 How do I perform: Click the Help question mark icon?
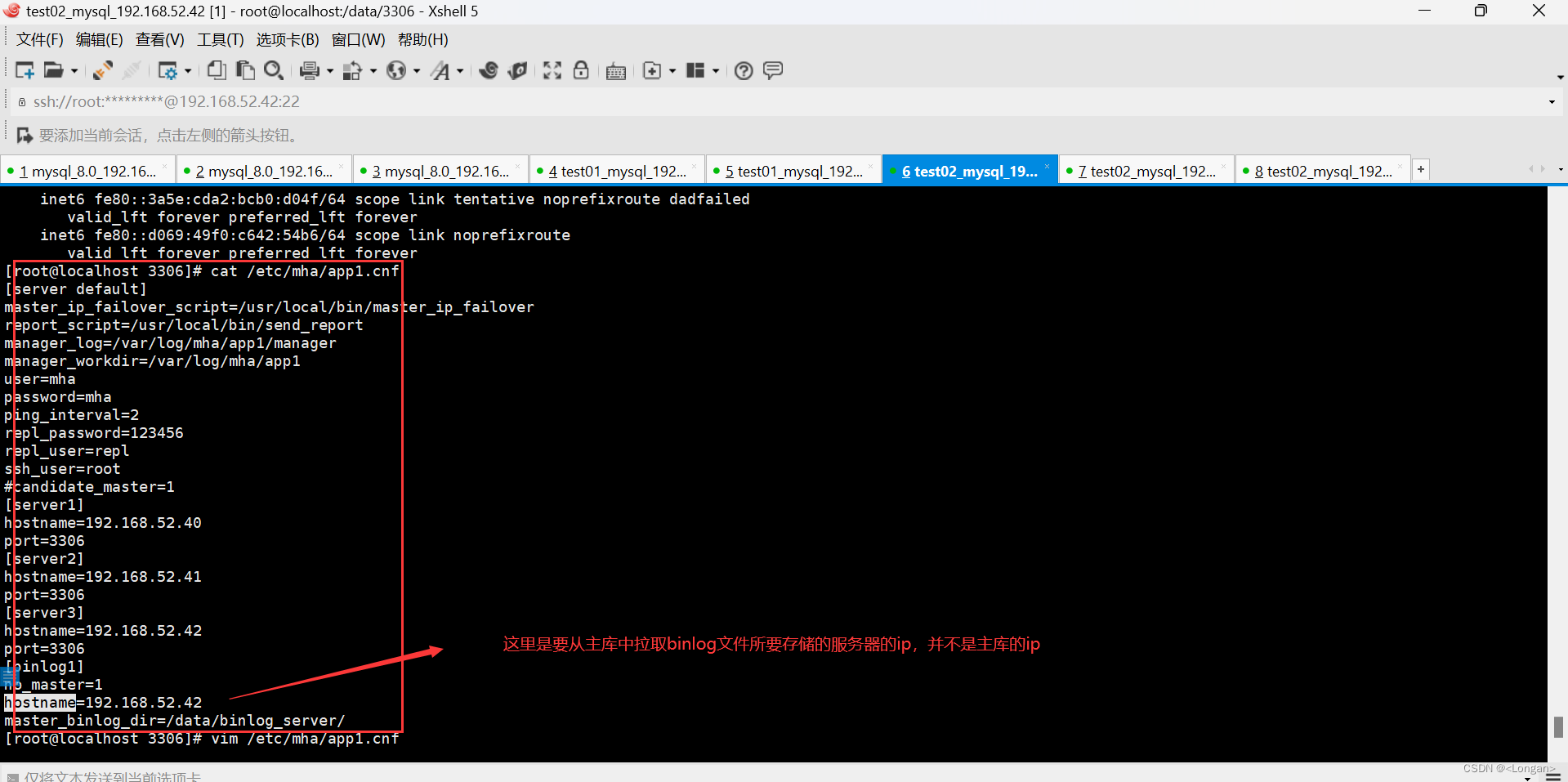point(743,70)
